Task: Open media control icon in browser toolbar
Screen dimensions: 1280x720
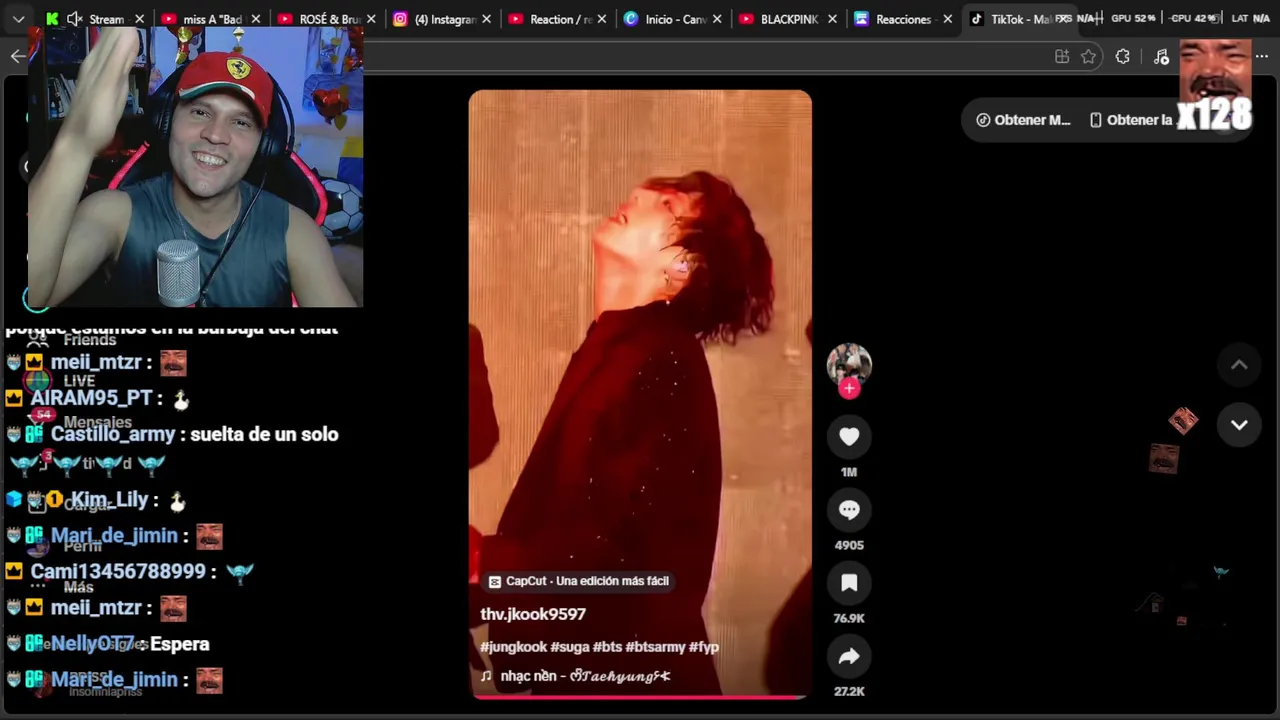Action: (1161, 57)
